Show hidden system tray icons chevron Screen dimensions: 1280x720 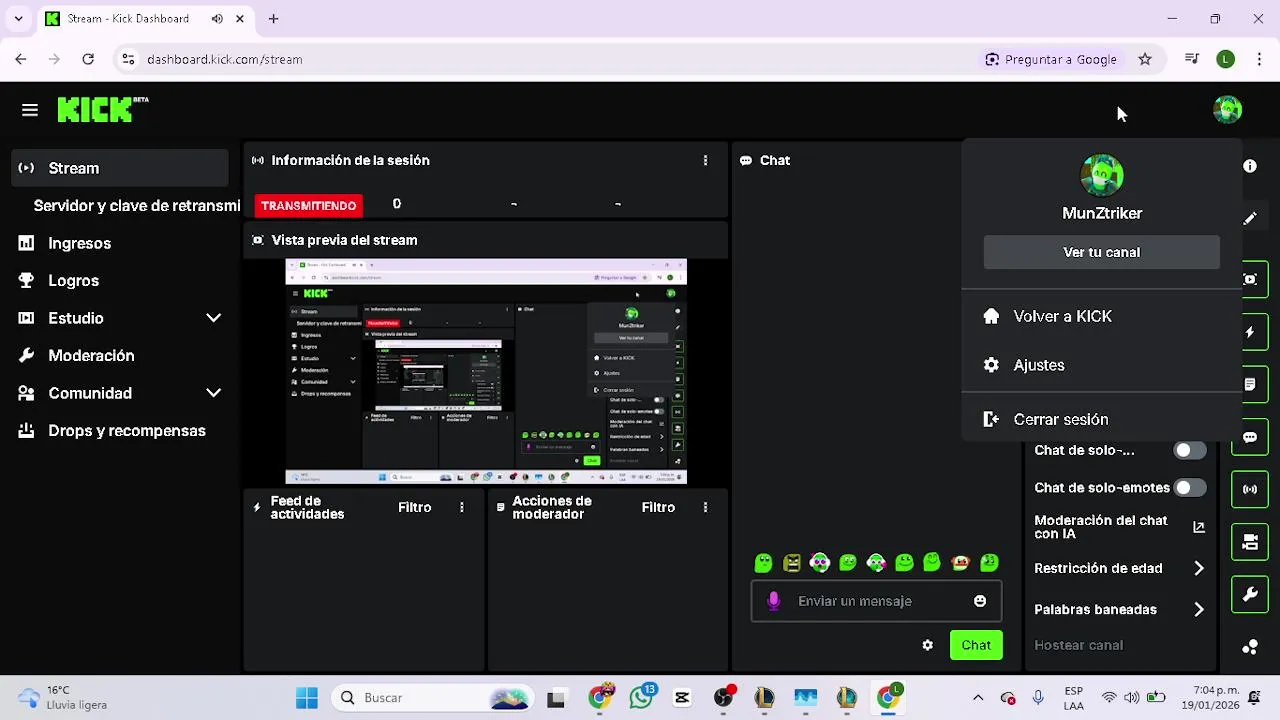[978, 698]
